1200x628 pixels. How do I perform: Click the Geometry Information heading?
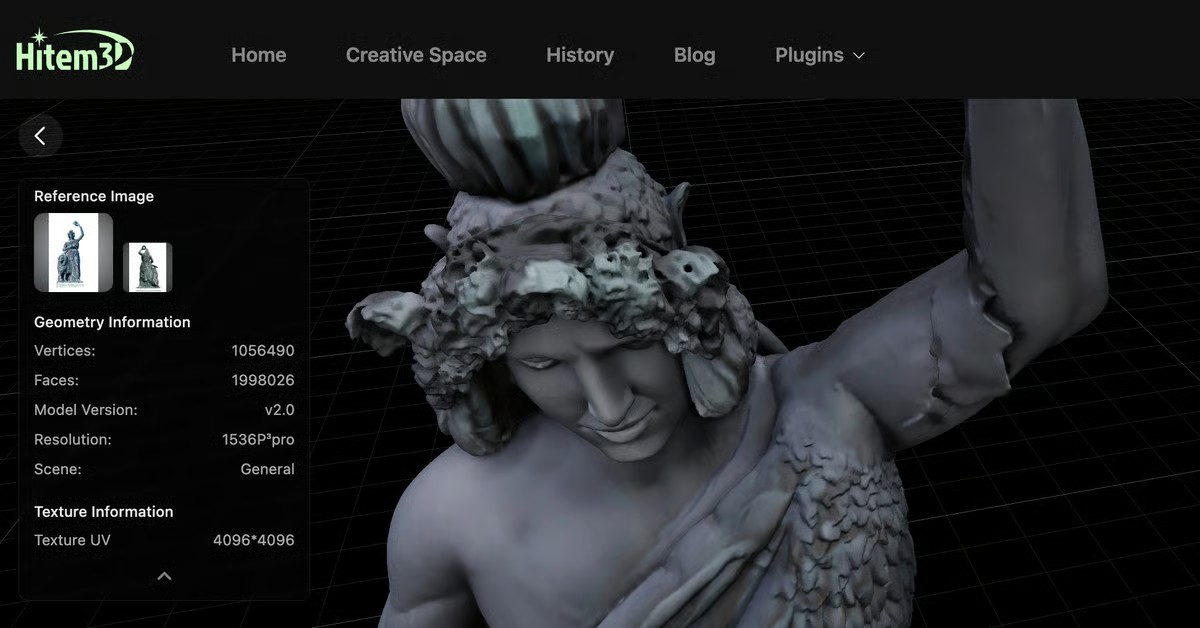[x=112, y=322]
